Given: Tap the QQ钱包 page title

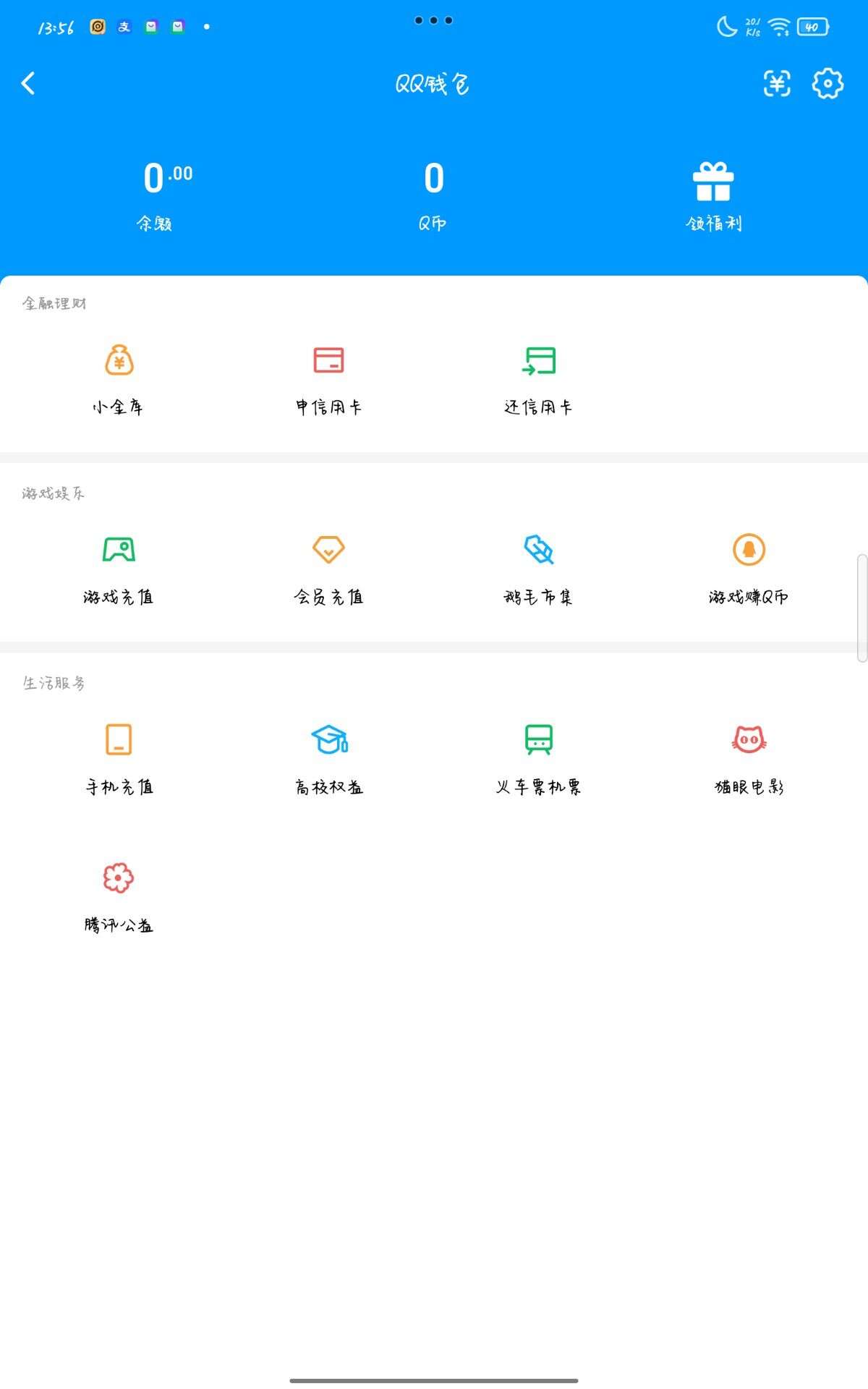Looking at the screenshot, I should coord(433,84).
